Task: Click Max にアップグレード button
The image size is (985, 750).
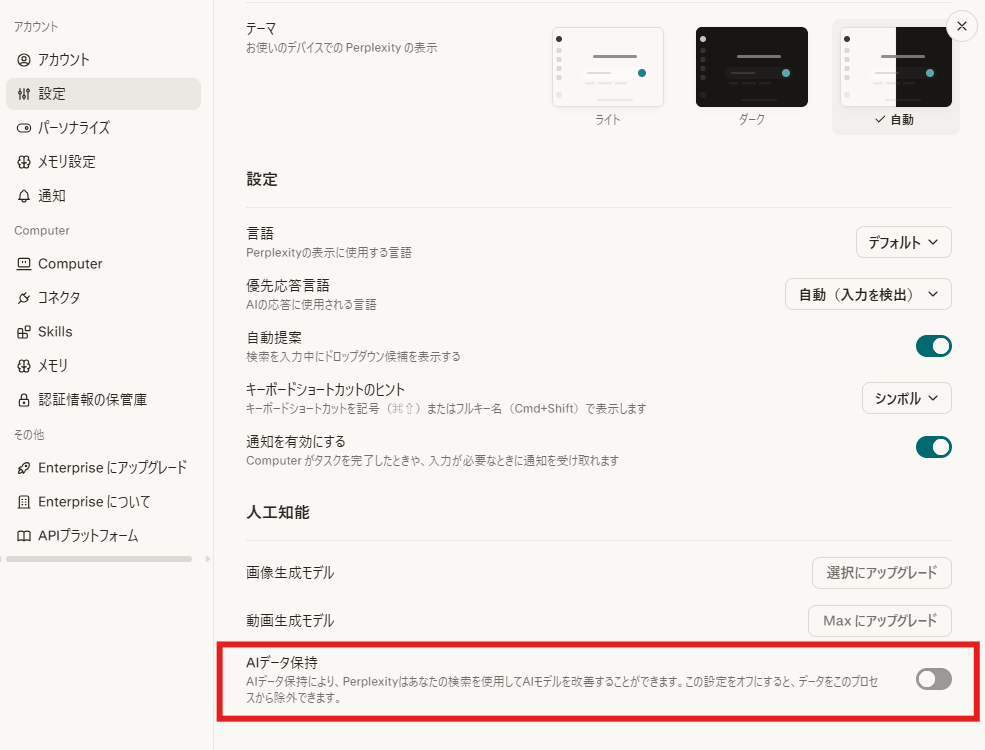Action: pyautogui.click(x=879, y=621)
